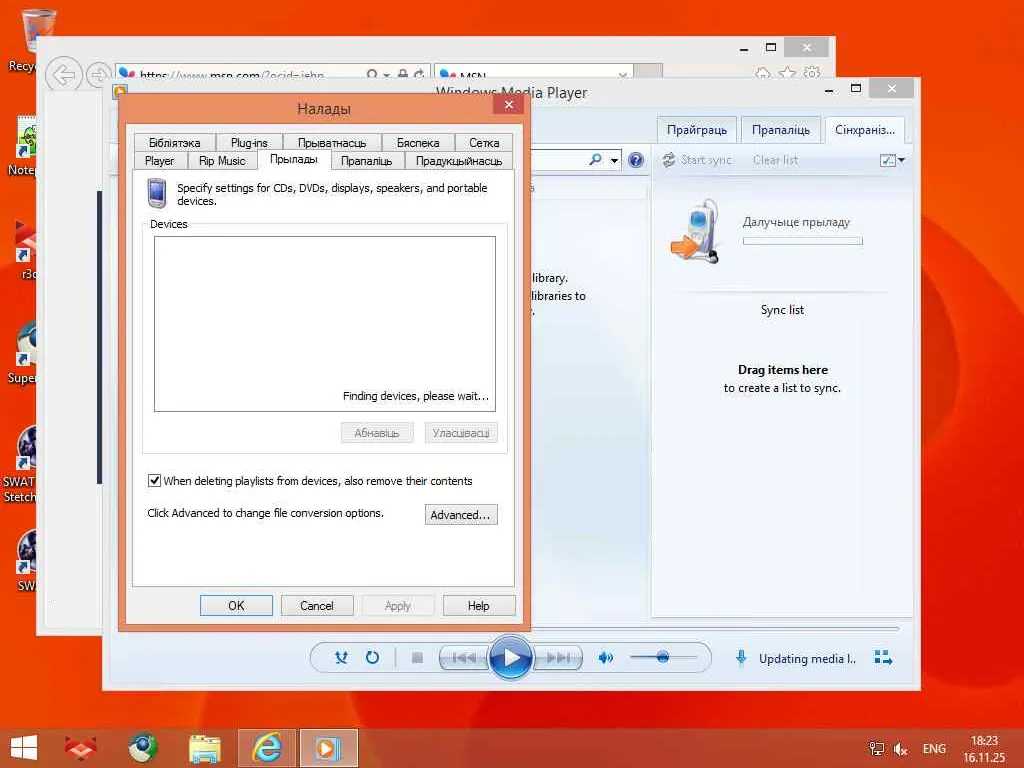This screenshot has height=768, width=1024.
Task: Click the handheld device icon in dialog
Action: point(157,193)
